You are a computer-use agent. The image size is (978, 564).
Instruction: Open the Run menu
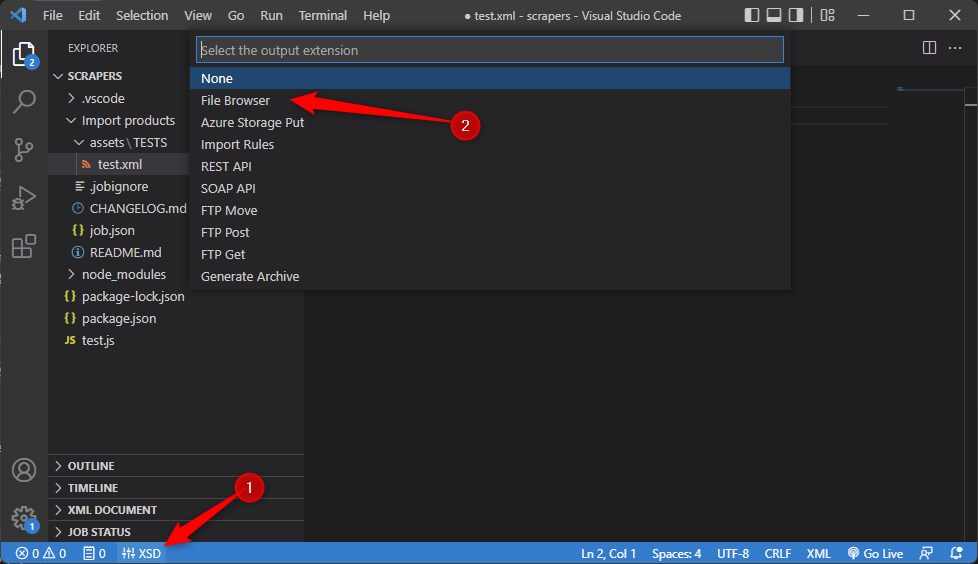(x=271, y=15)
